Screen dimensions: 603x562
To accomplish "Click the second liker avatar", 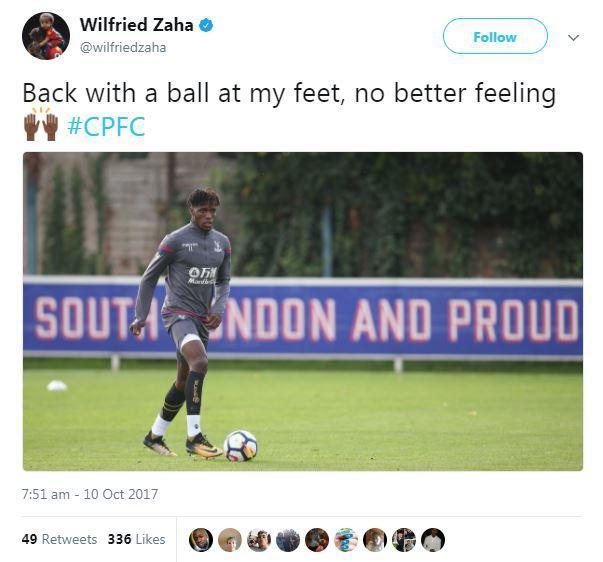I will point(230,540).
